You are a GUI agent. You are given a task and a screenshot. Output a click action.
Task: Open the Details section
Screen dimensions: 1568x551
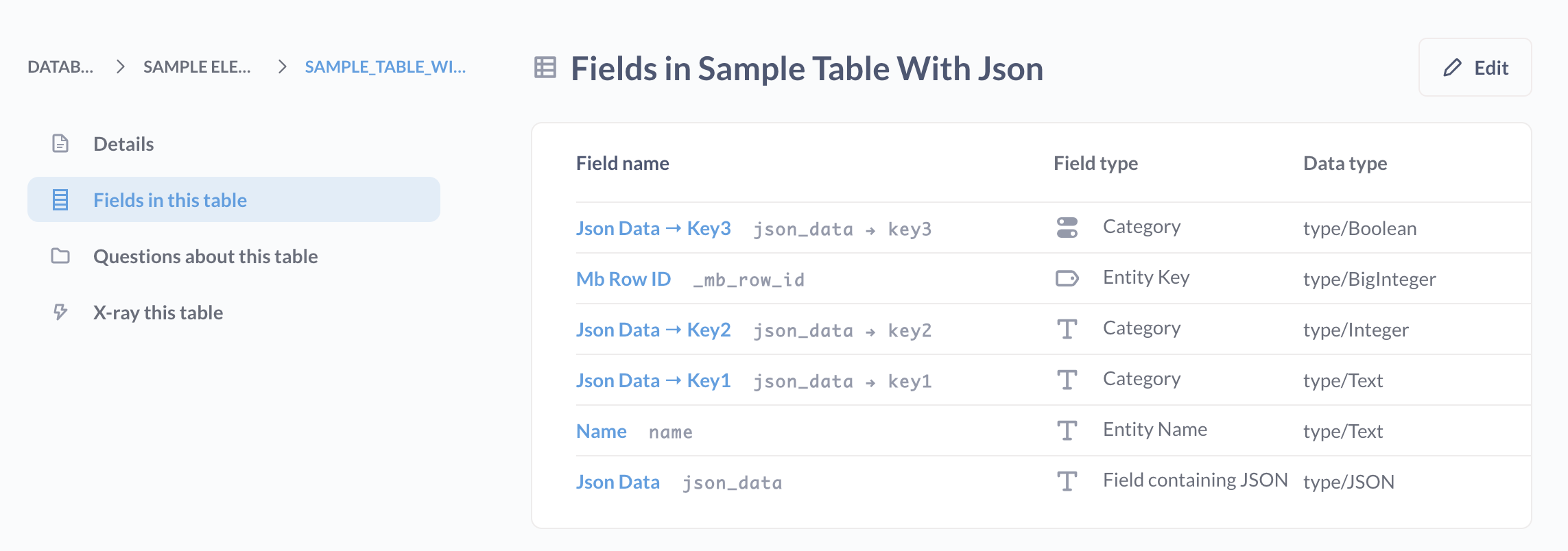[x=123, y=144]
